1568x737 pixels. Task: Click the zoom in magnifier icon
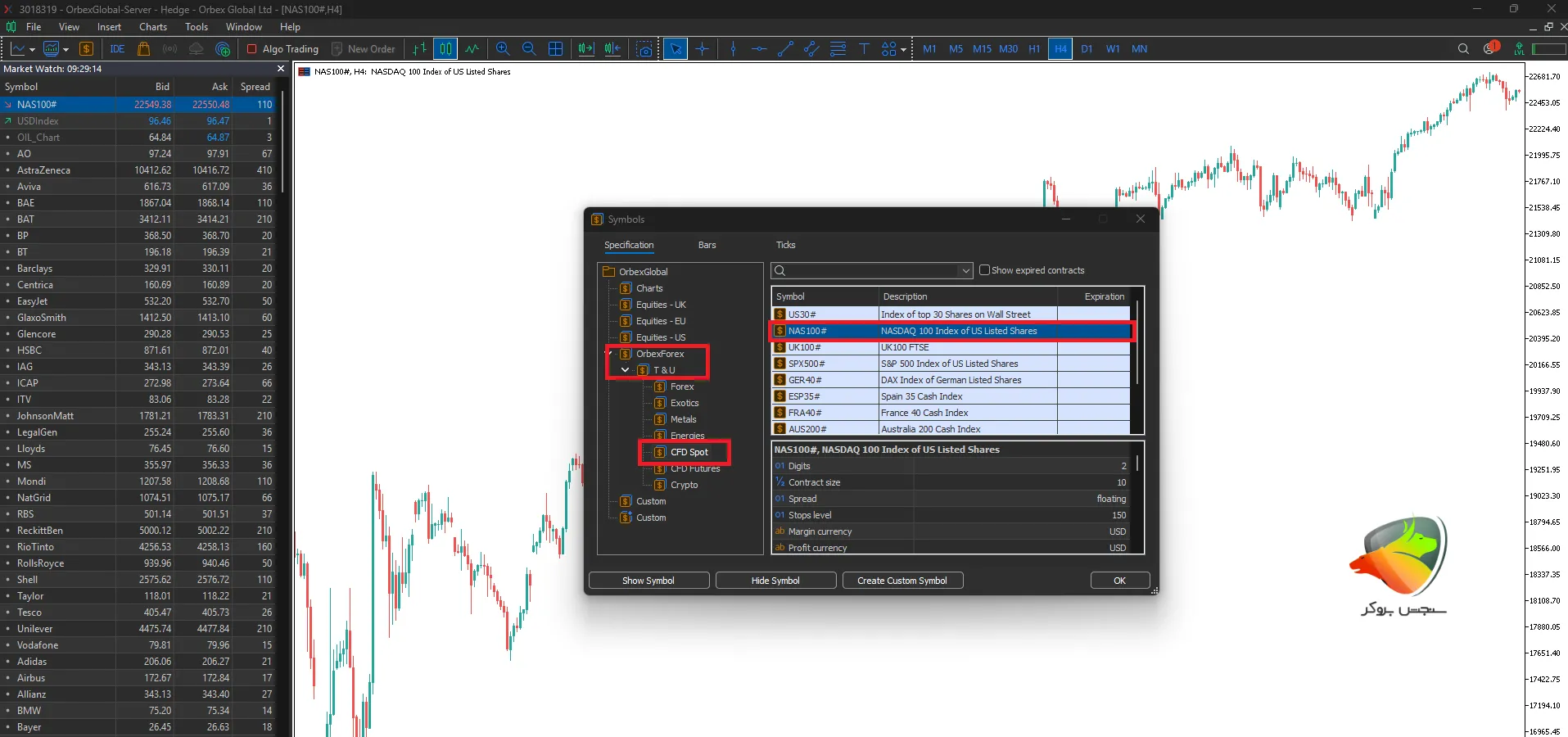point(503,49)
